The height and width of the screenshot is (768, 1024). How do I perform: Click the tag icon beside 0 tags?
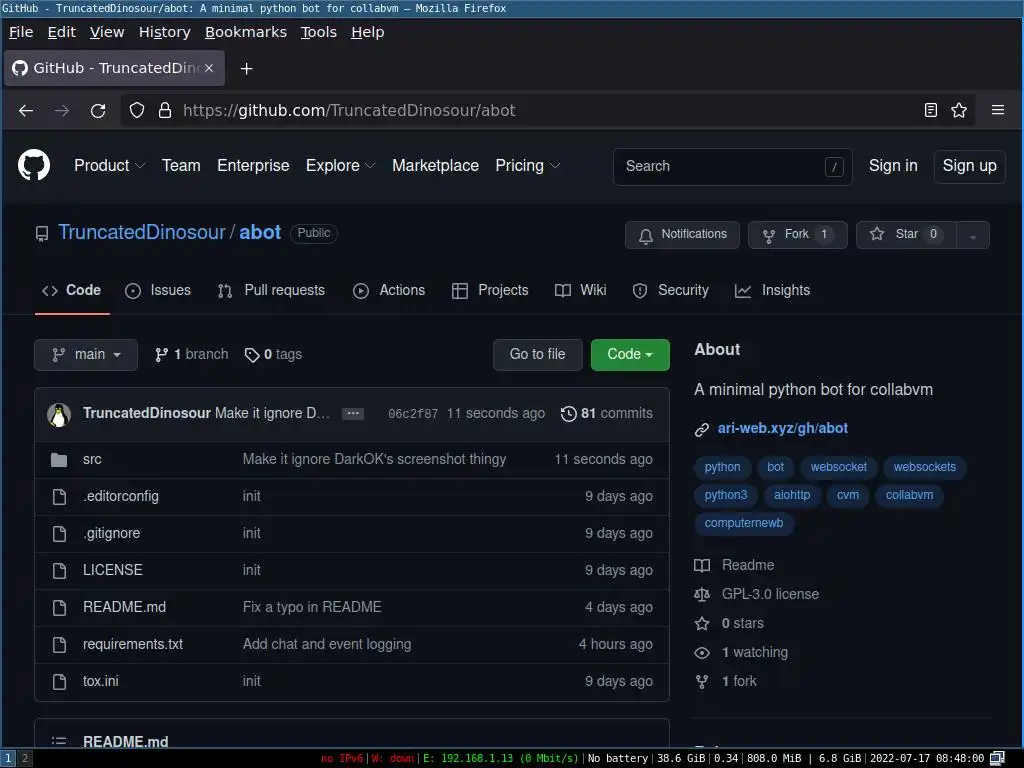pyautogui.click(x=252, y=355)
